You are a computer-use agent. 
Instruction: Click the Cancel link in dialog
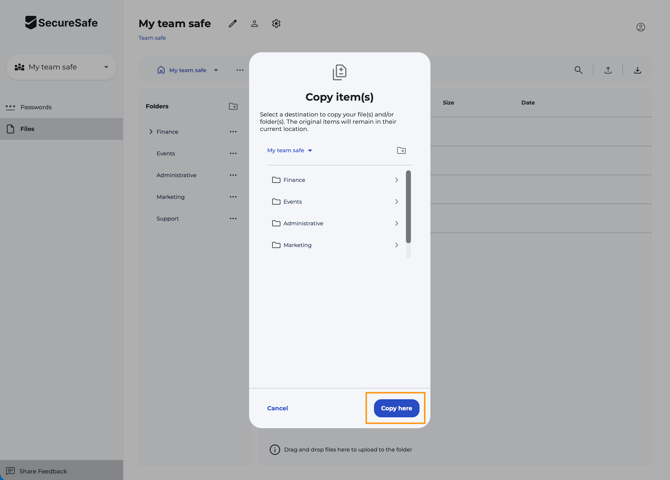[x=277, y=408]
